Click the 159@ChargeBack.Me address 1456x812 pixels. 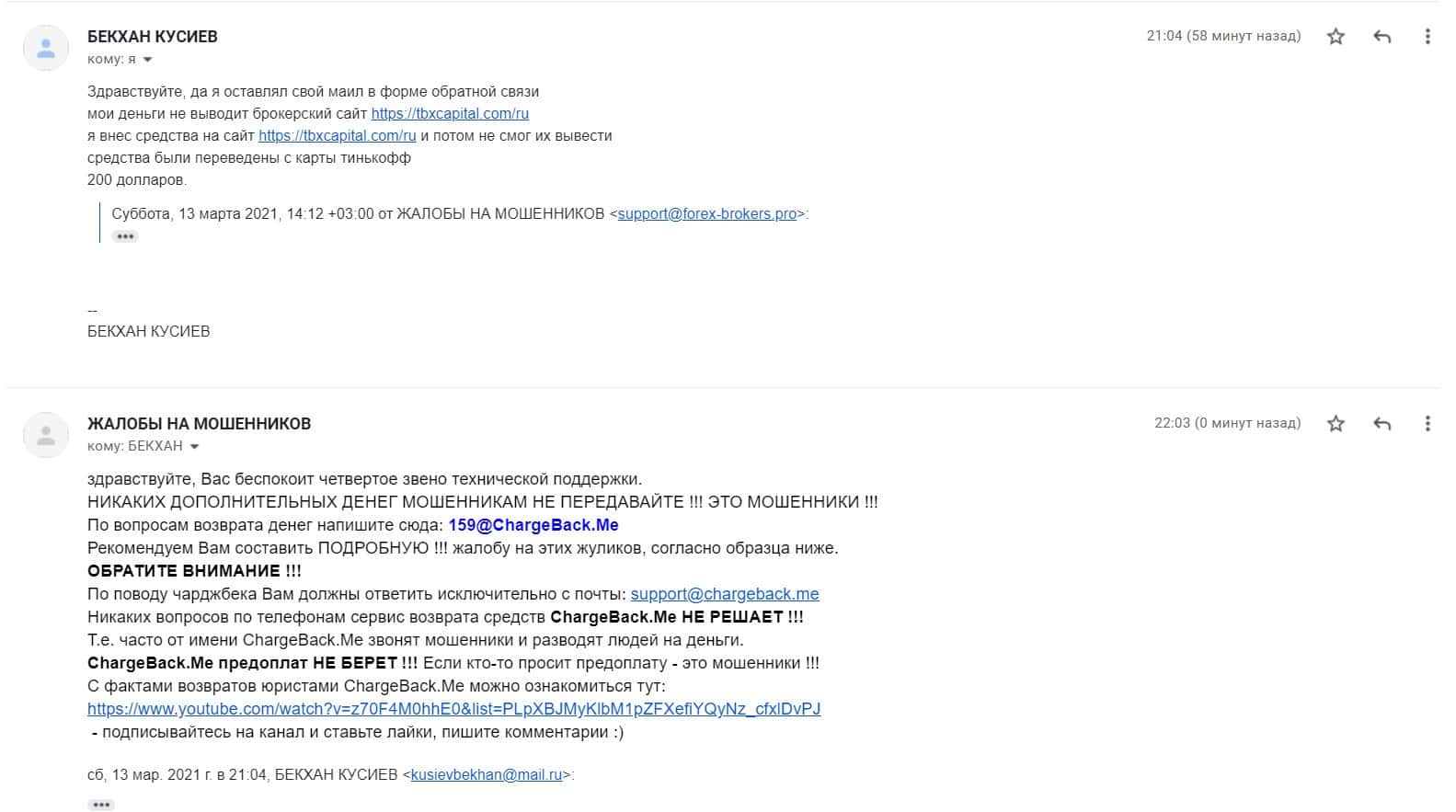533,525
